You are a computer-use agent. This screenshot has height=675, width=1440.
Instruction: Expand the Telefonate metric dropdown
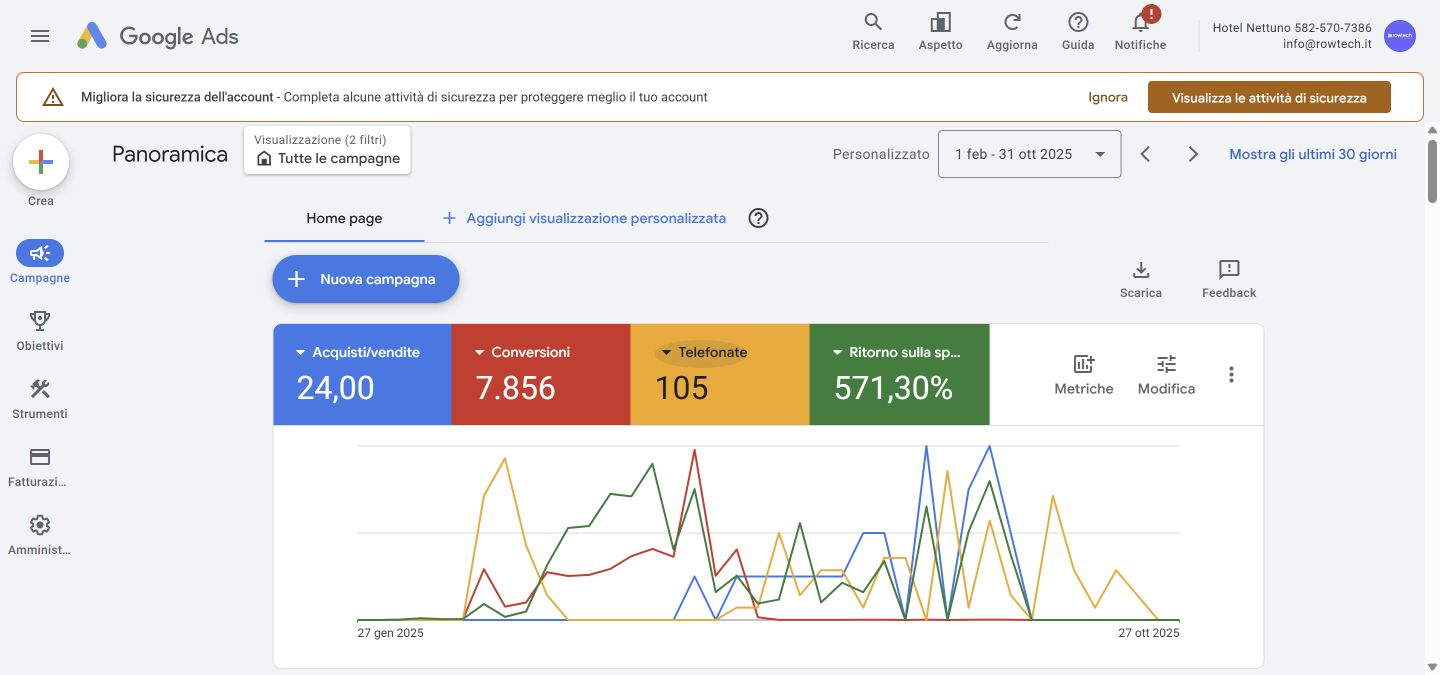pos(702,352)
